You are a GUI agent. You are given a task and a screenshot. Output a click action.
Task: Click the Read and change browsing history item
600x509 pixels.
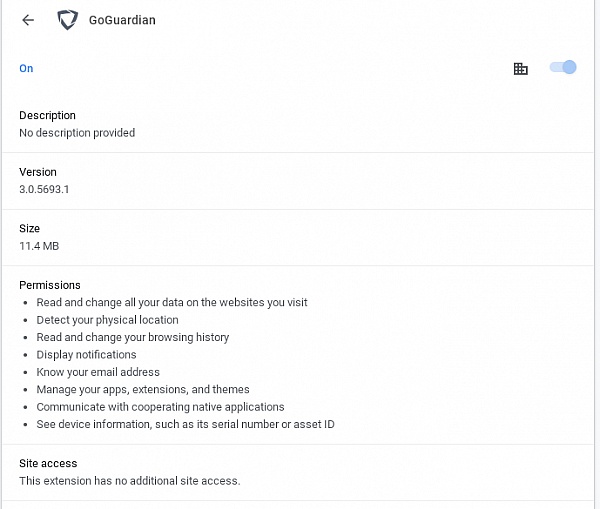pos(133,337)
